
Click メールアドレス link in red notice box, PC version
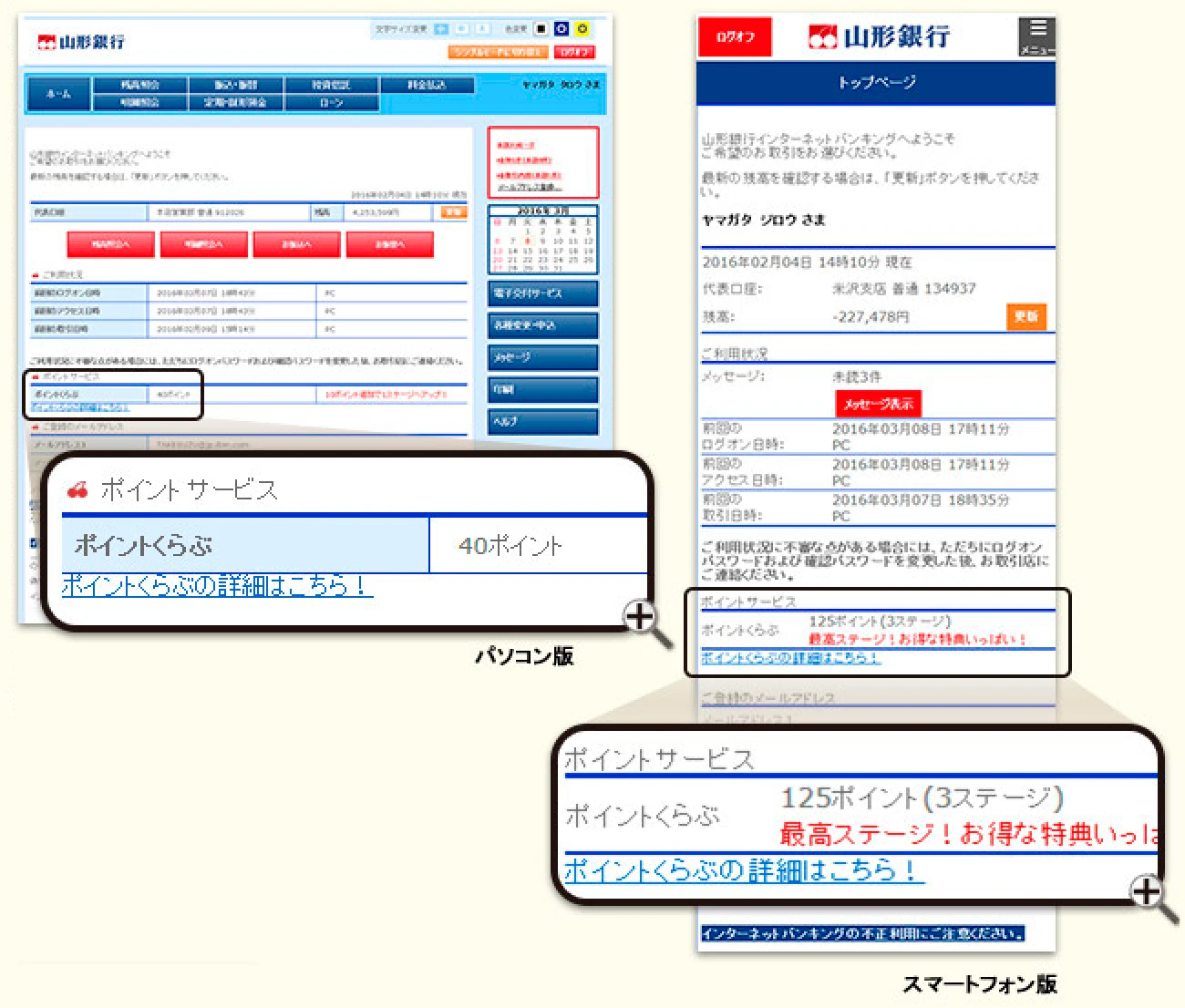point(529,187)
